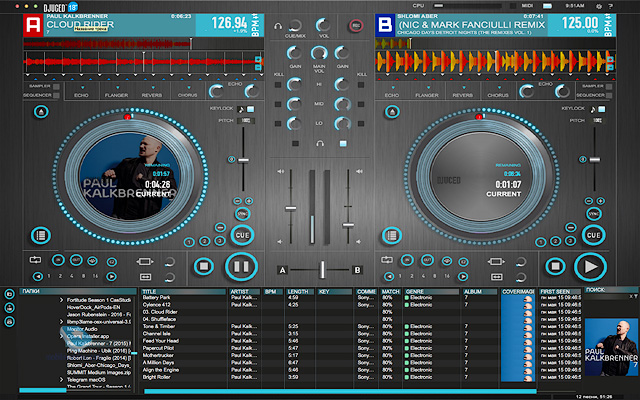640x400 pixels.
Task: Sync deck A tempo with SYNC button
Action: click(242, 214)
